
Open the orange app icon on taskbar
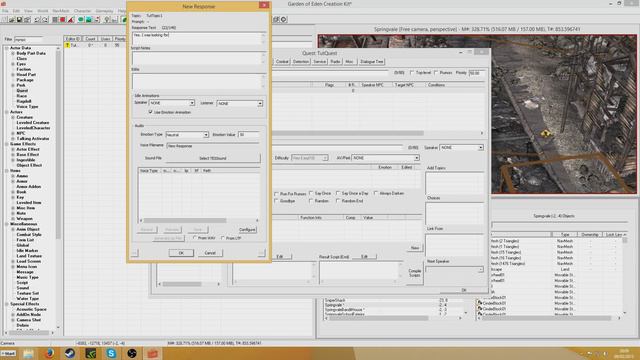[x=153, y=353]
